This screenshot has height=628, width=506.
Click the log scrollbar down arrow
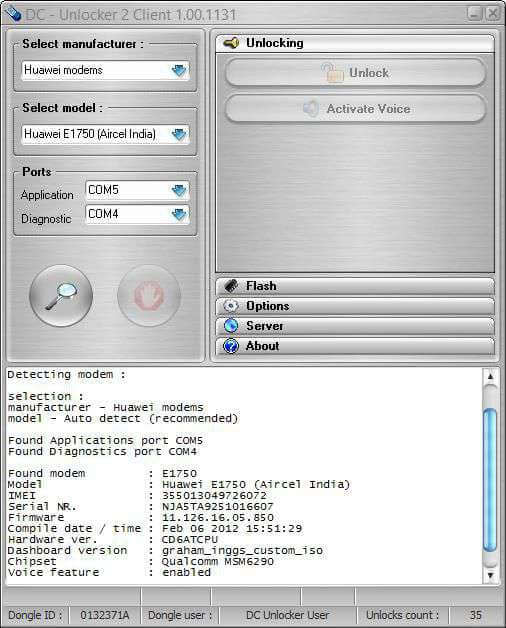tap(490, 575)
